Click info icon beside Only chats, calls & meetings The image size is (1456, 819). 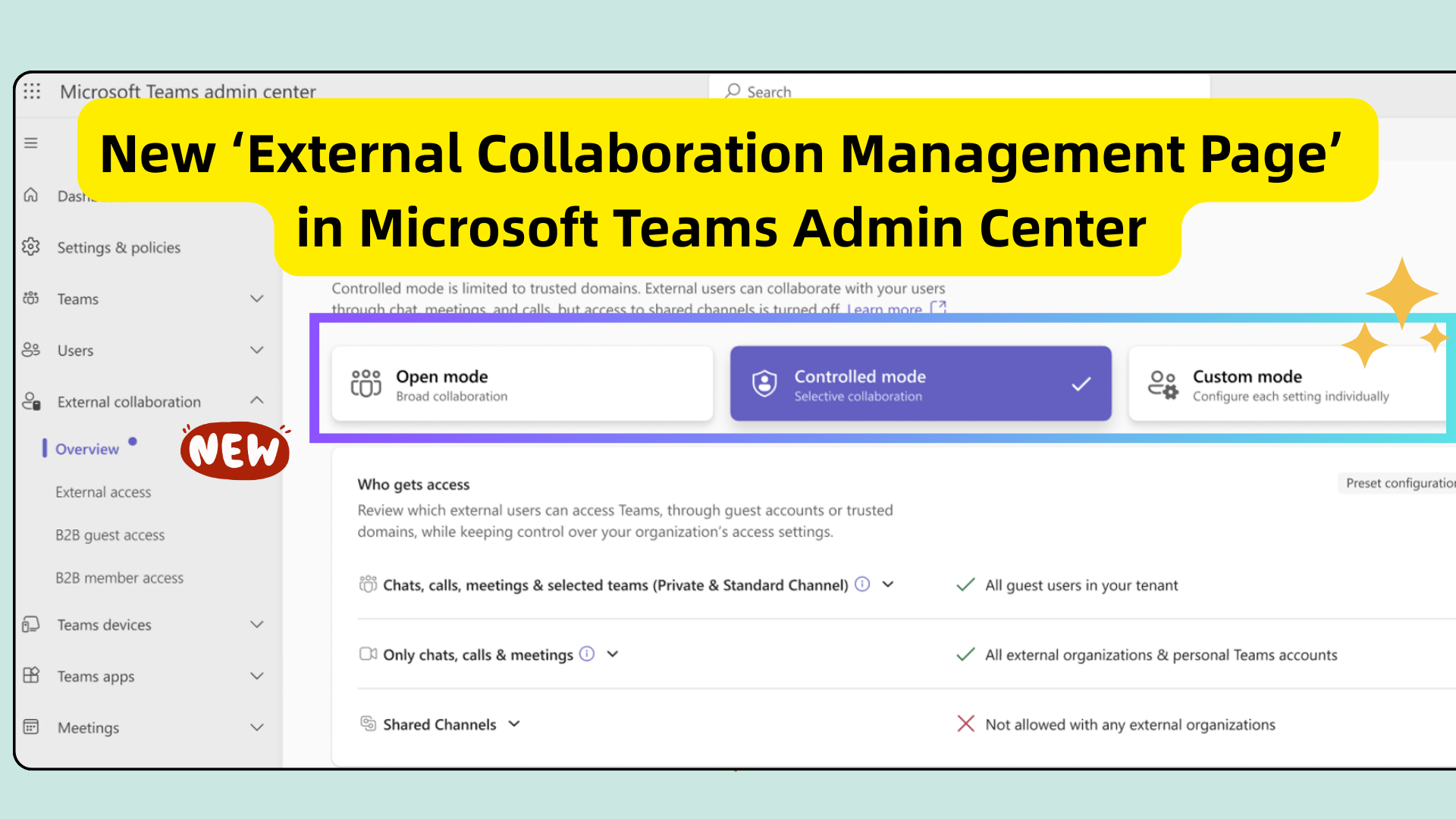click(x=587, y=654)
